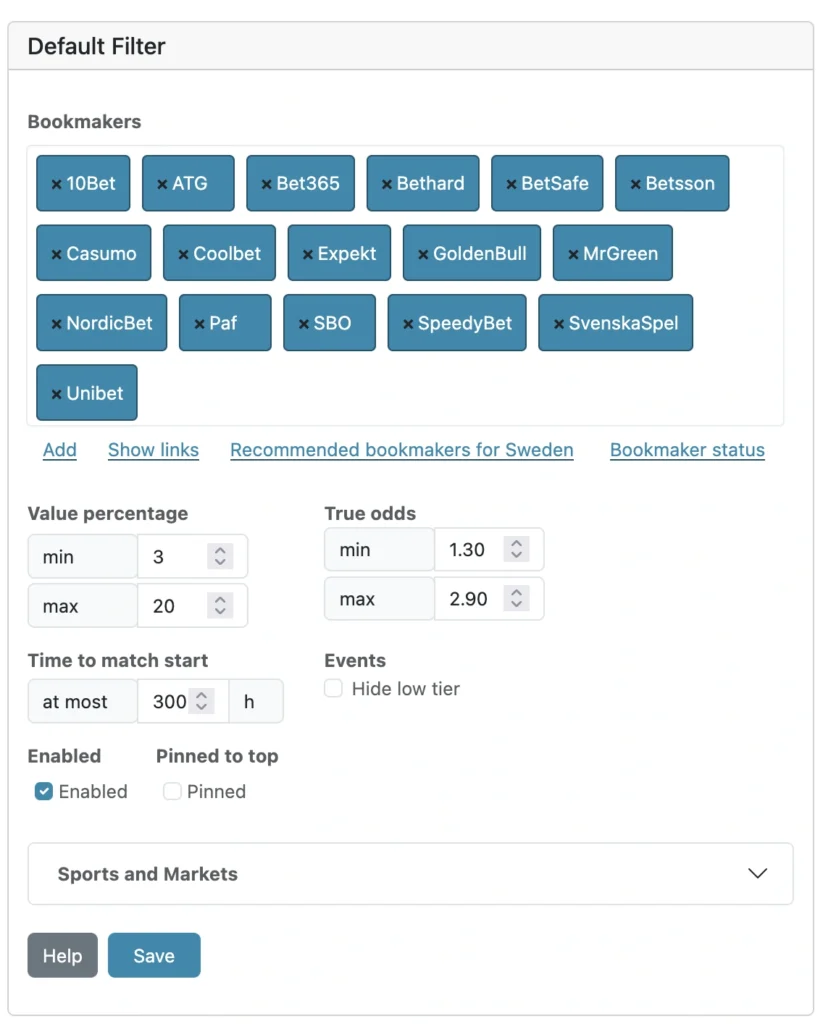Open the Add bookmaker link
Image resolution: width=823 pixels, height=1024 pixels.
pos(60,450)
